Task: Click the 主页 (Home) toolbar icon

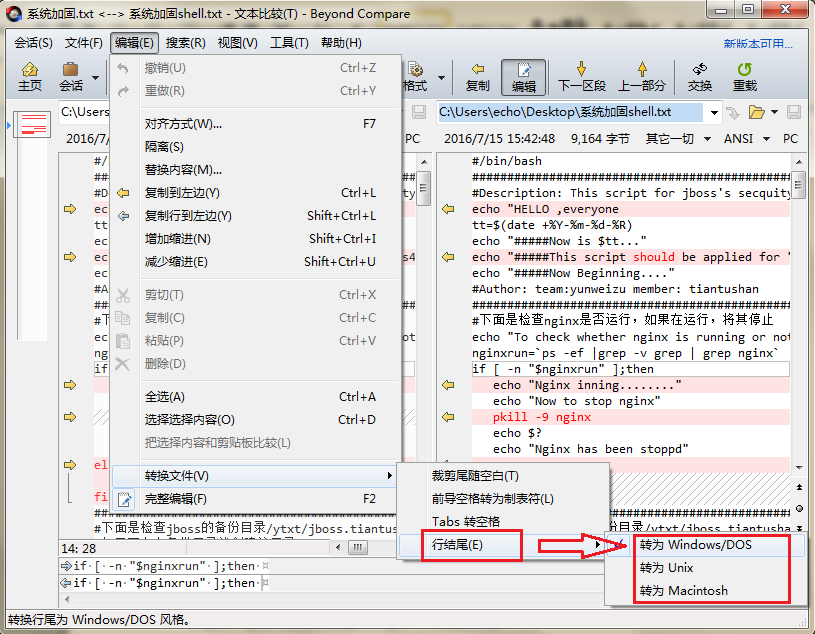Action: [30, 75]
